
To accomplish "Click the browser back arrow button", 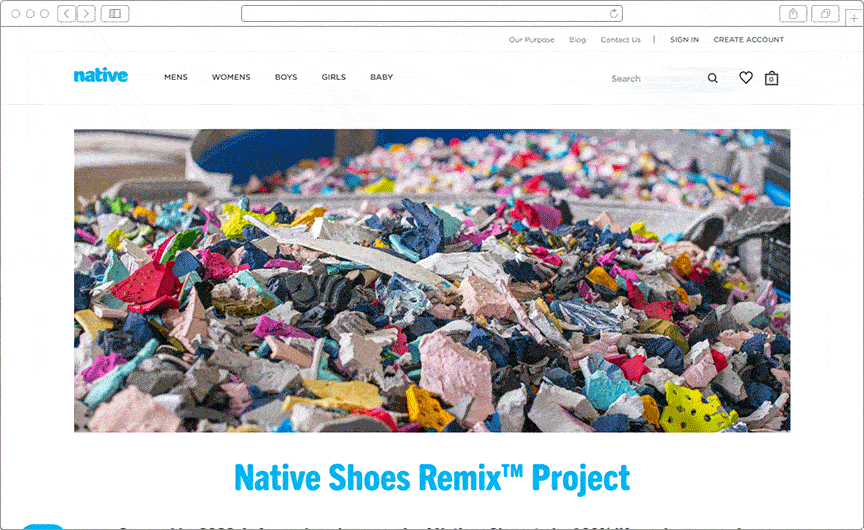I will coord(67,13).
